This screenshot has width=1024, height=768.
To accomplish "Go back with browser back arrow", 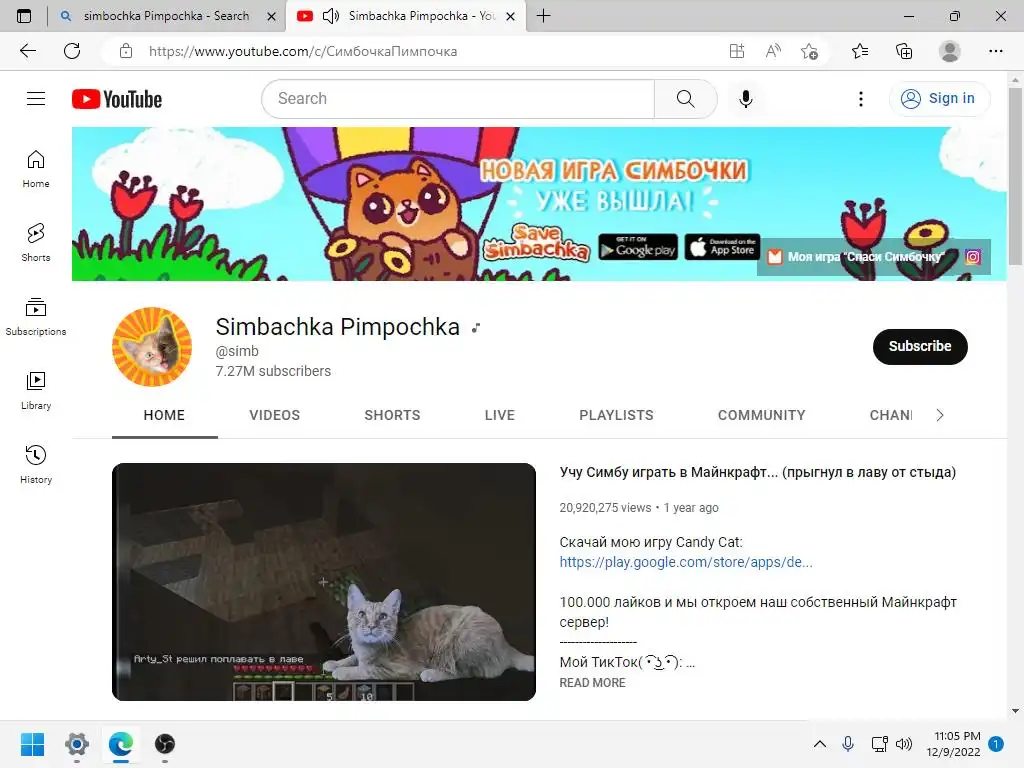I will coord(27,51).
